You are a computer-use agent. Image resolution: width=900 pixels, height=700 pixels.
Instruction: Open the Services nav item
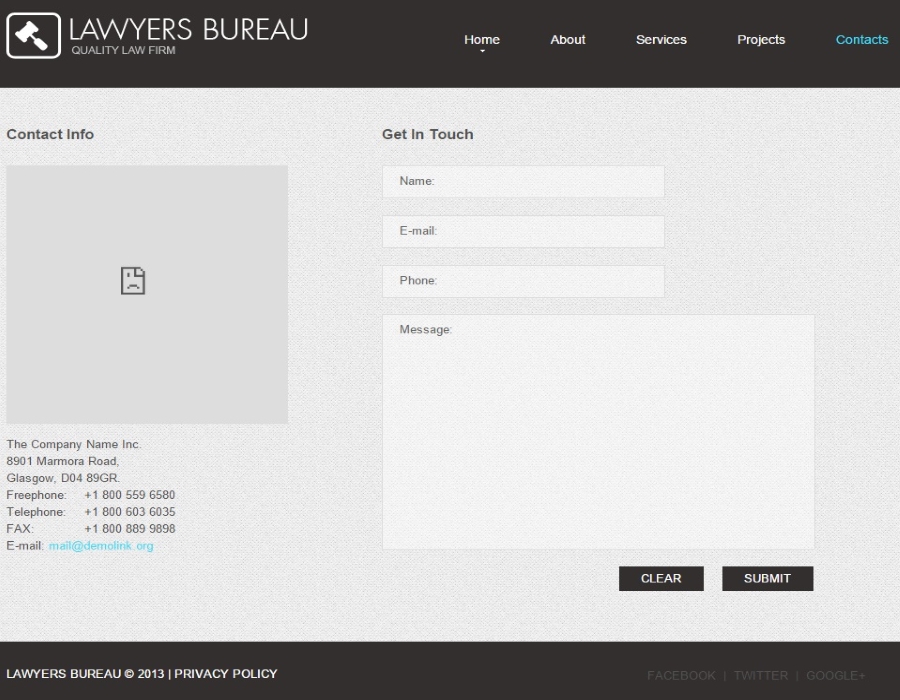(x=661, y=40)
